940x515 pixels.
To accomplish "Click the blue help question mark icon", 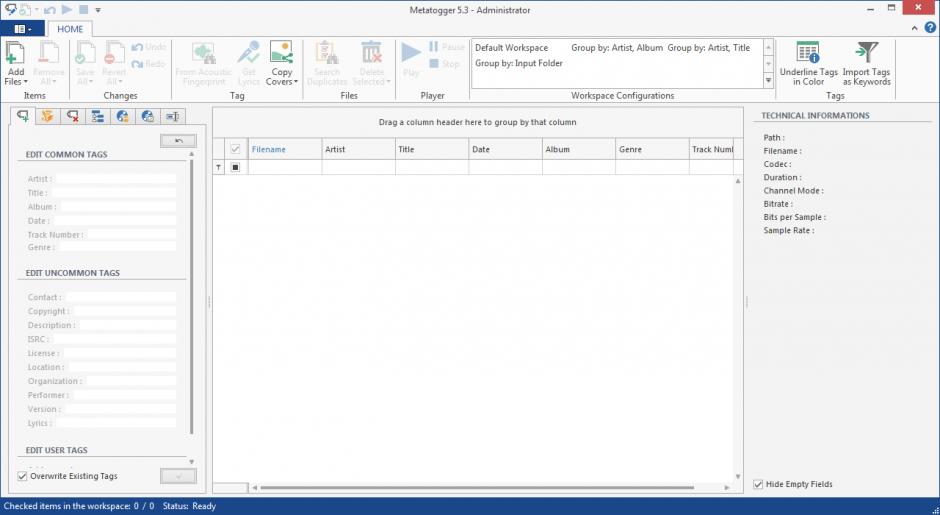I will pos(930,28).
